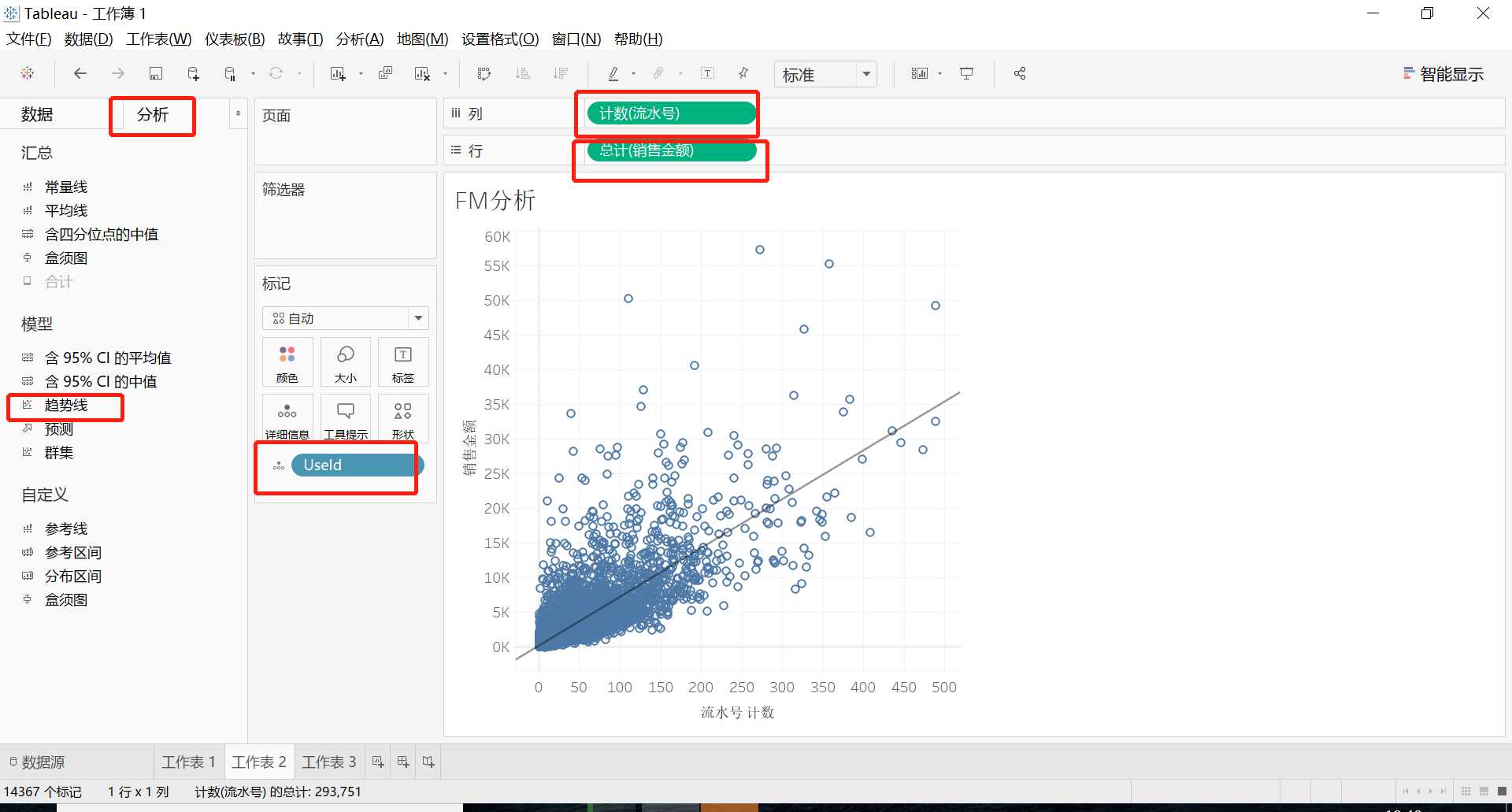Viewport: 1512px width, 812px height.
Task: Open the Color mark card
Action: point(287,362)
